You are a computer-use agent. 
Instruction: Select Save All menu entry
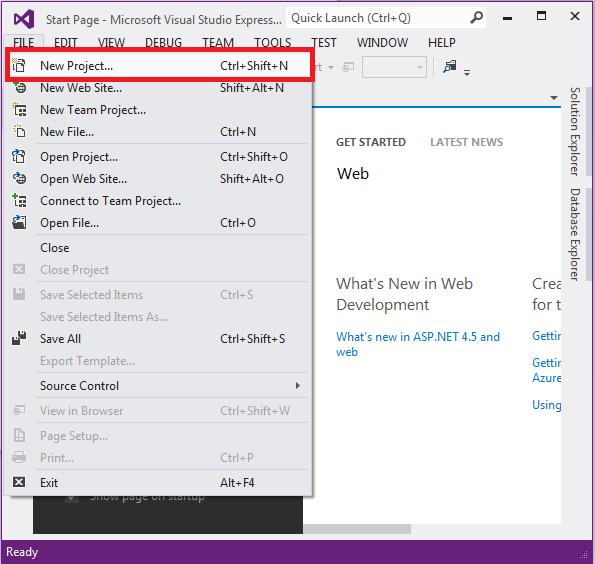[x=159, y=339]
